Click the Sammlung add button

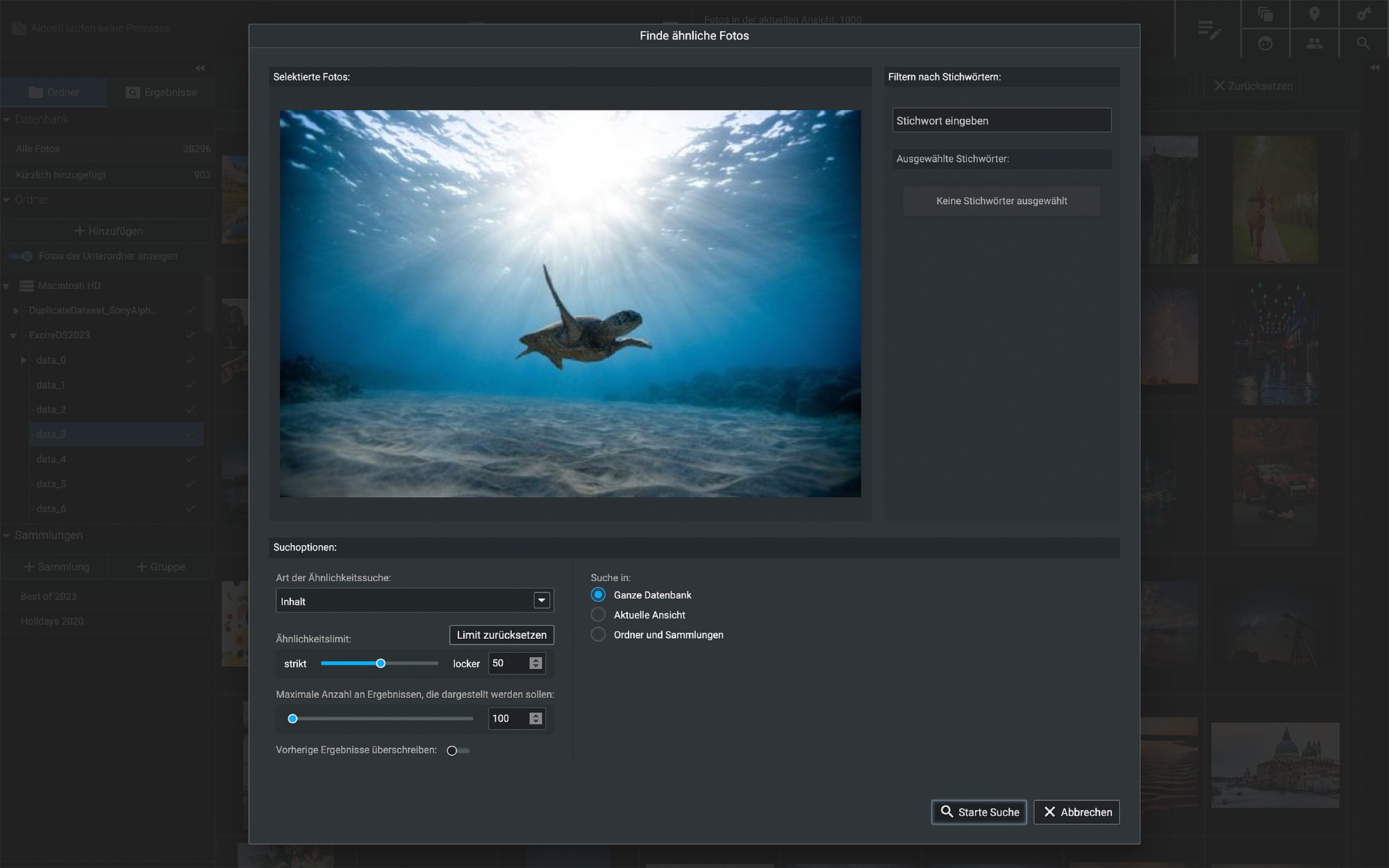tap(56, 567)
